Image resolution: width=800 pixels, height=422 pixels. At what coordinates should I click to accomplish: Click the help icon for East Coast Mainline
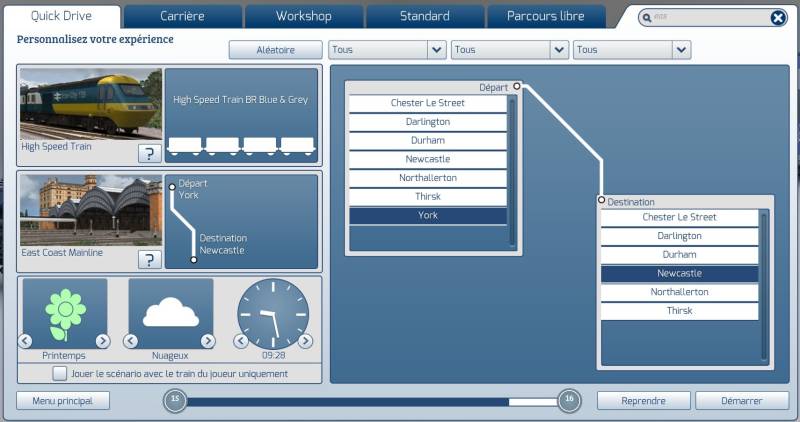coord(149,259)
